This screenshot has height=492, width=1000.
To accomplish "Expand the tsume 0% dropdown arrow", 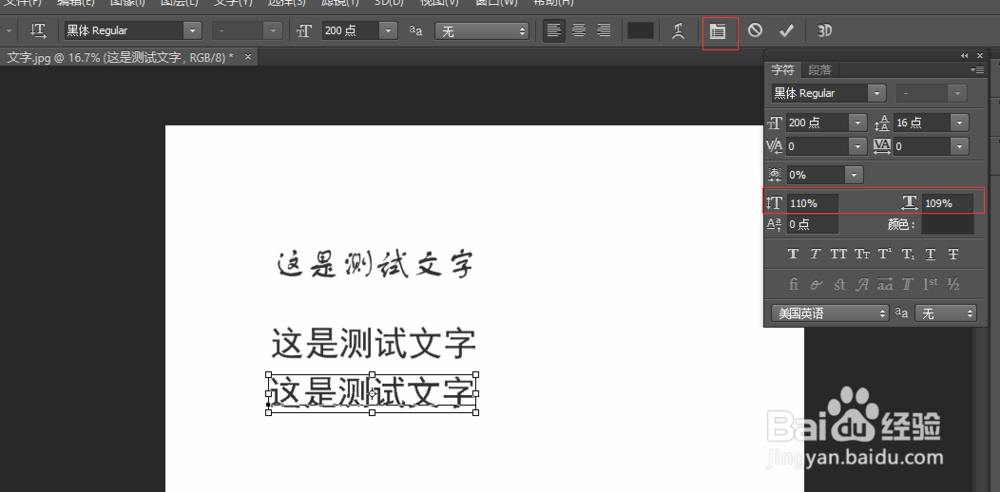I will click(854, 174).
